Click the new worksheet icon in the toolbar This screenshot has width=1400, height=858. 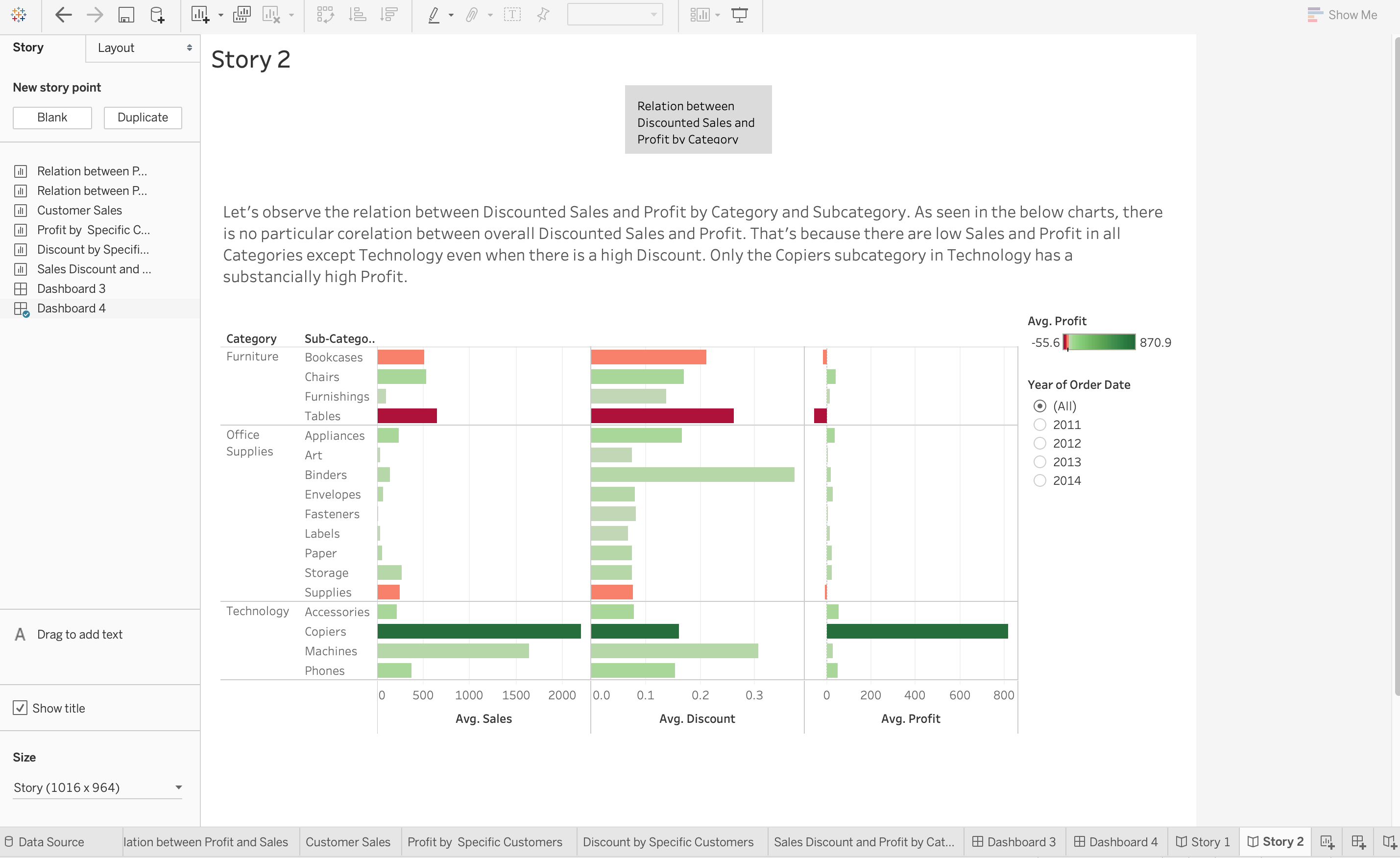click(x=199, y=15)
